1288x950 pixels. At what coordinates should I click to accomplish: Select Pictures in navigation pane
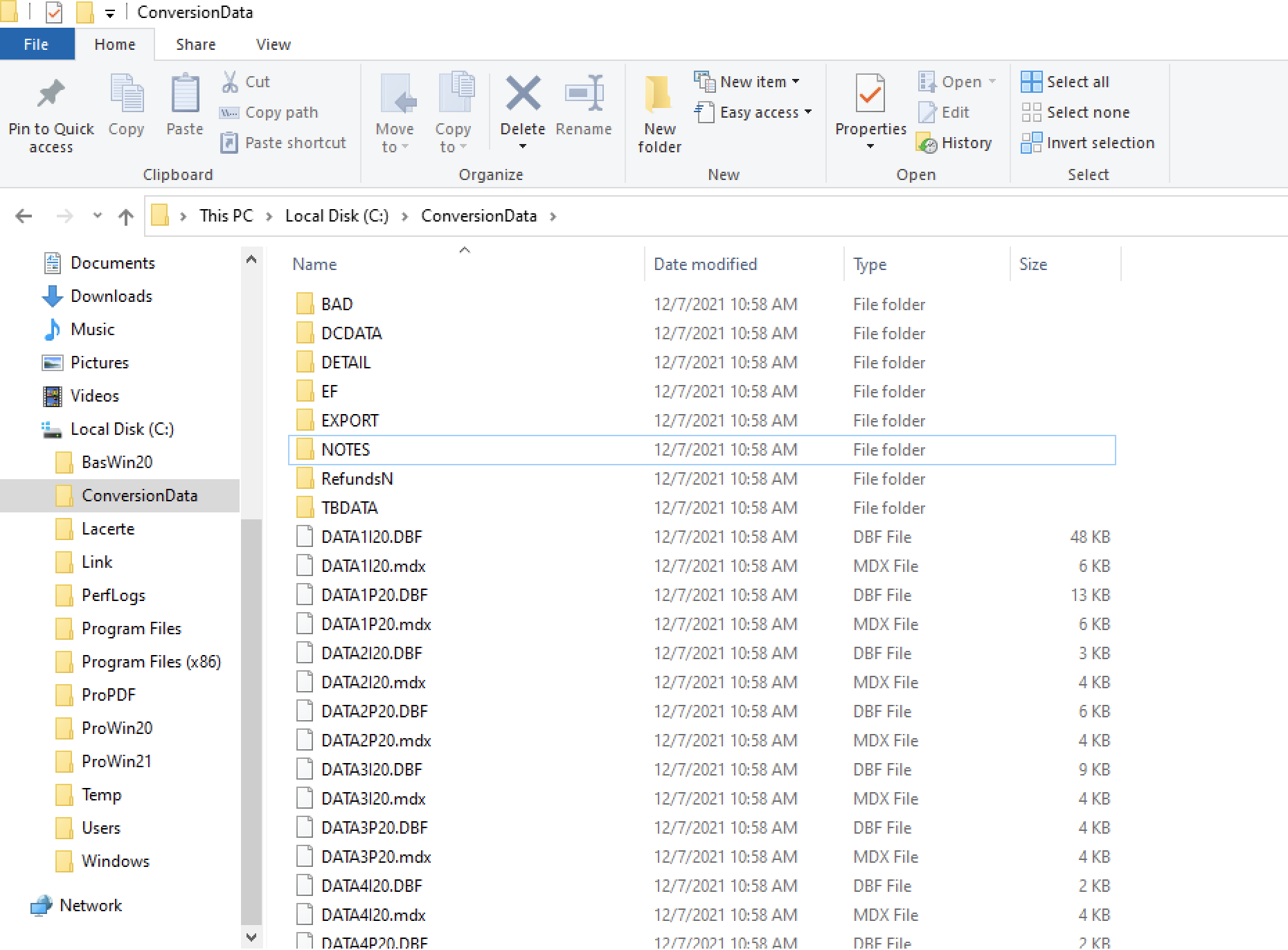(x=86, y=363)
